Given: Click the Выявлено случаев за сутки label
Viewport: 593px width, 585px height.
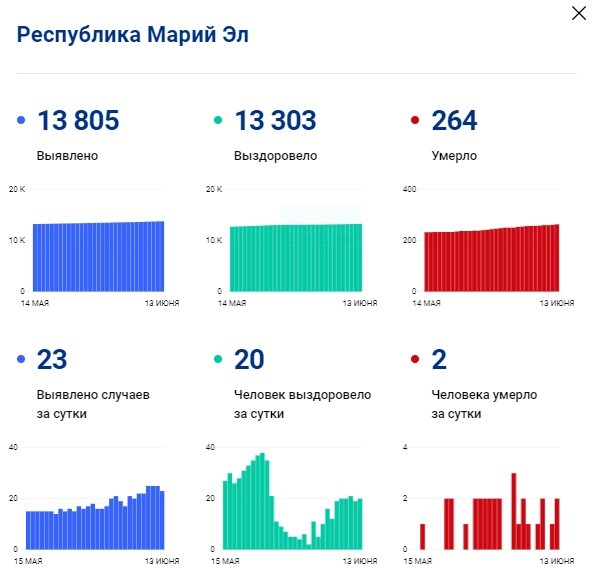Looking at the screenshot, I should point(93,404).
